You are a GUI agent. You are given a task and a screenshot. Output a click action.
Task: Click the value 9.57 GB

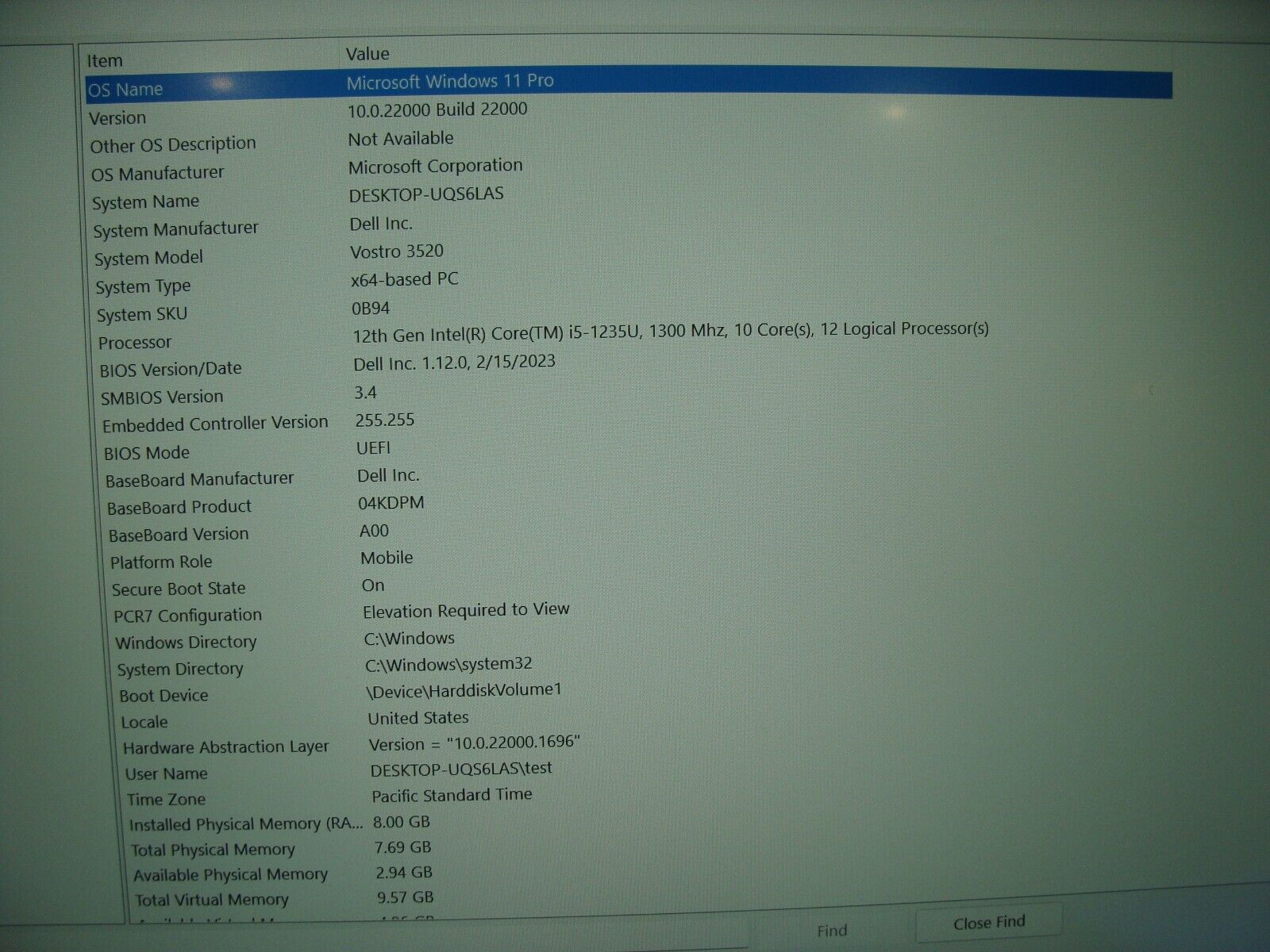(x=406, y=897)
